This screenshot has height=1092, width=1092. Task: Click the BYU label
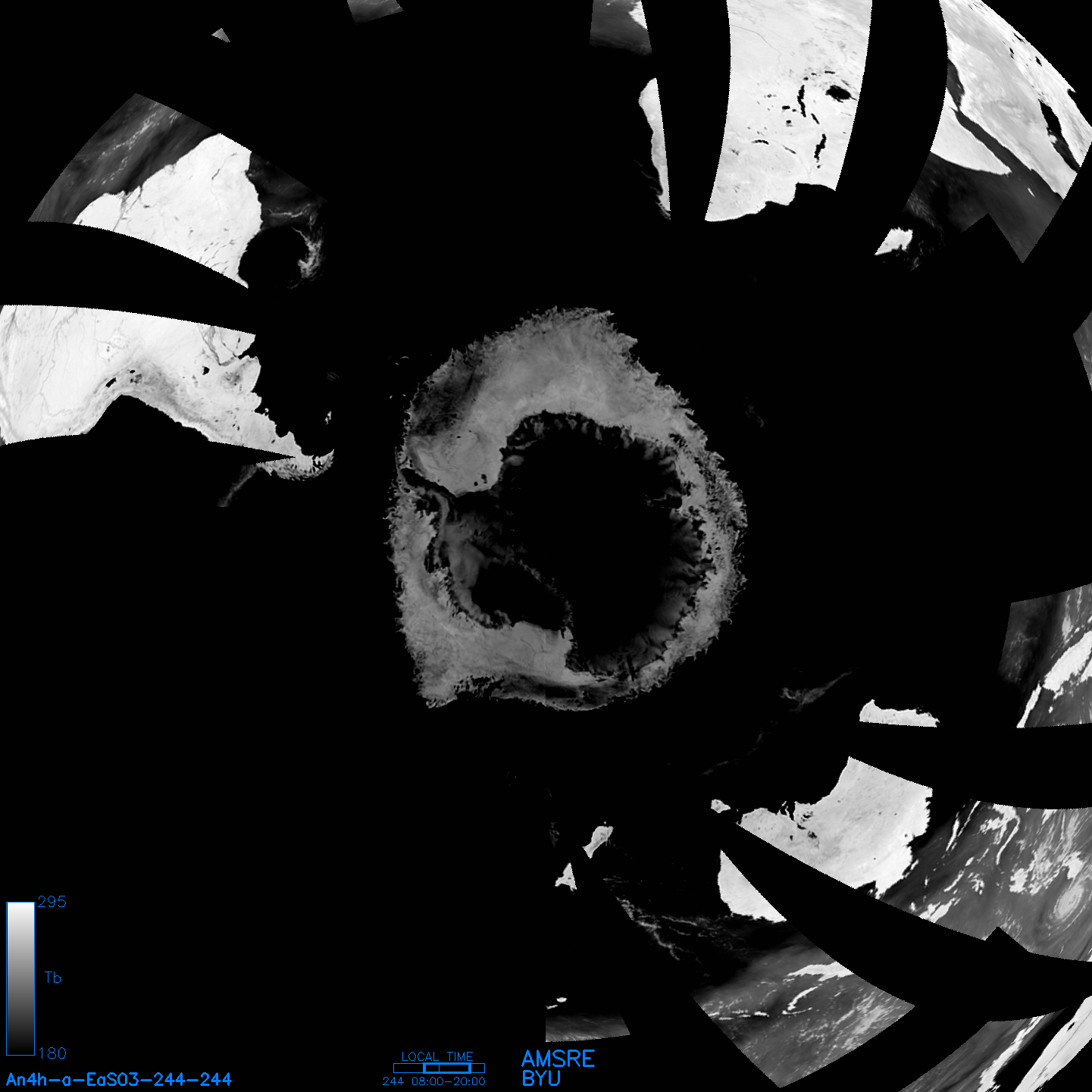tap(541, 1078)
